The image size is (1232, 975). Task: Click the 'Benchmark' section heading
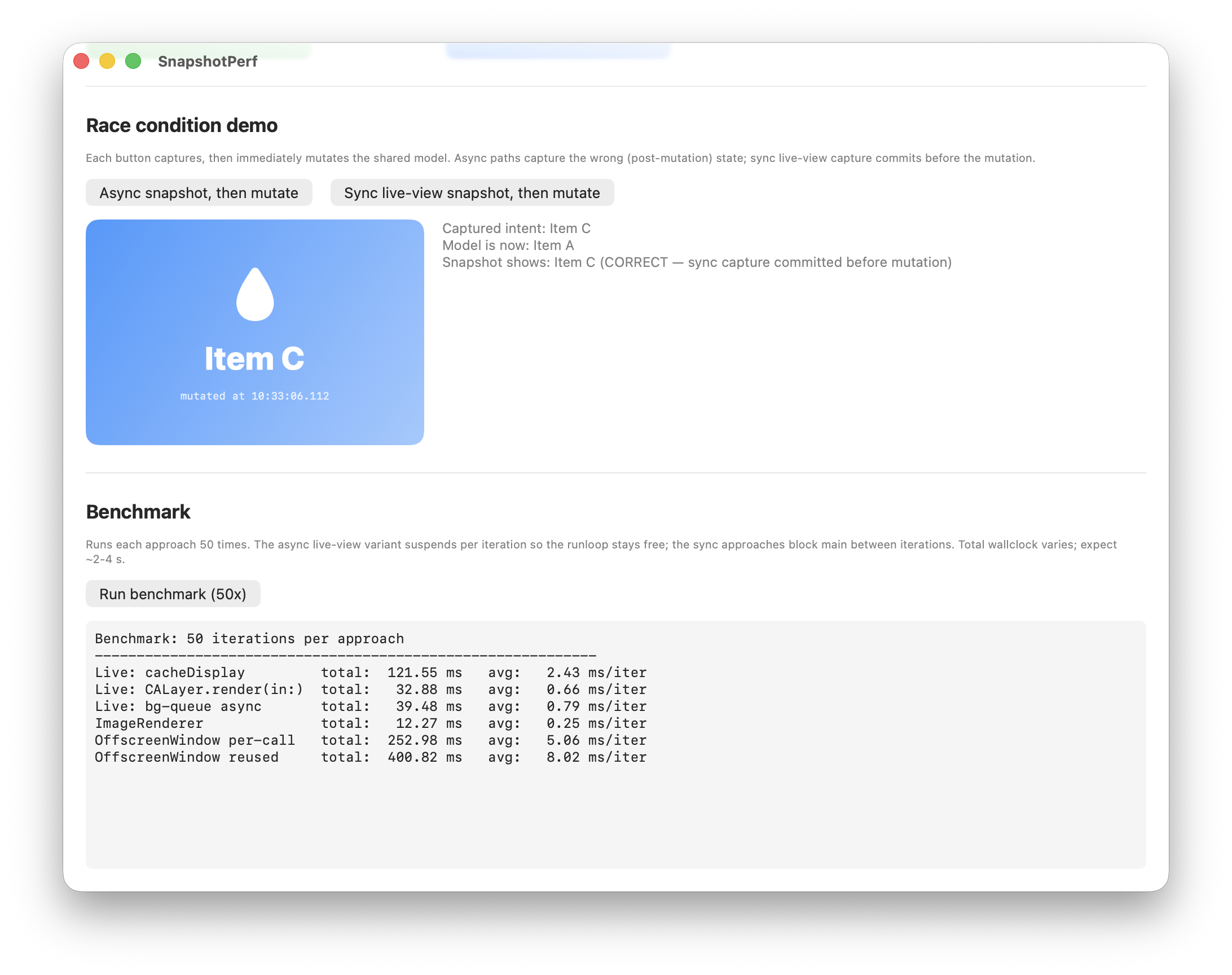click(138, 511)
